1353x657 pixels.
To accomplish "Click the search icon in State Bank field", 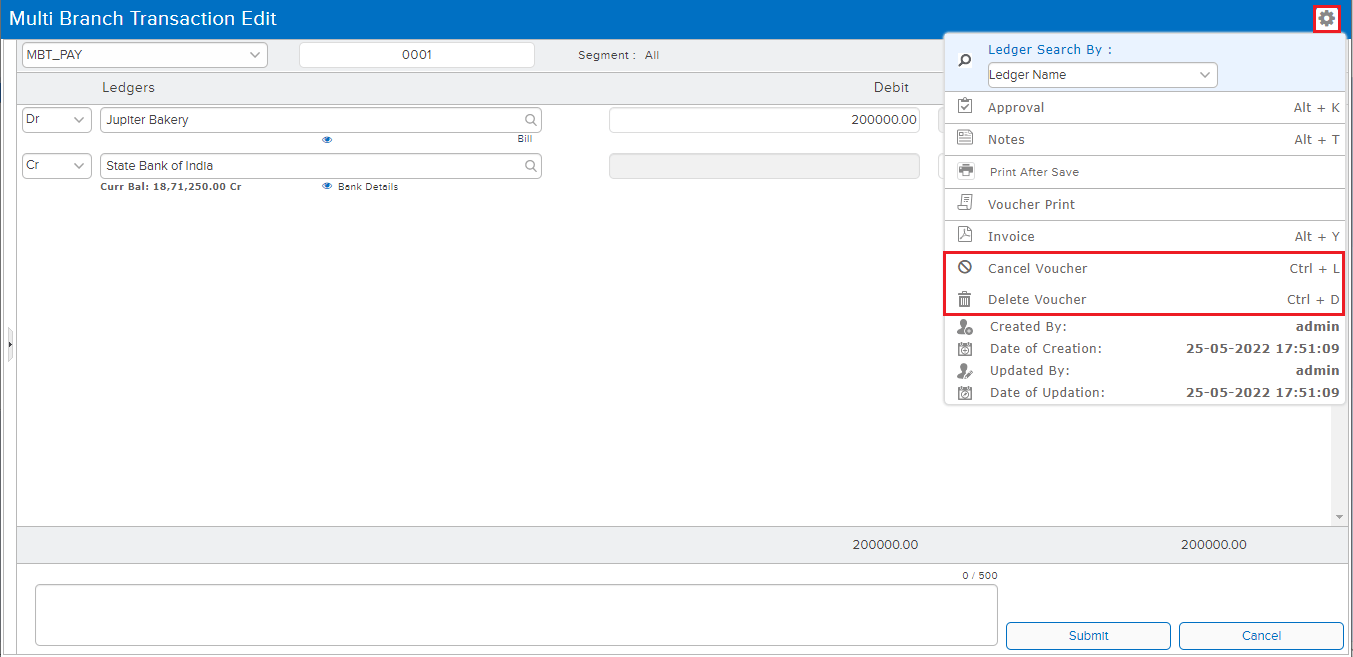I will pos(530,166).
